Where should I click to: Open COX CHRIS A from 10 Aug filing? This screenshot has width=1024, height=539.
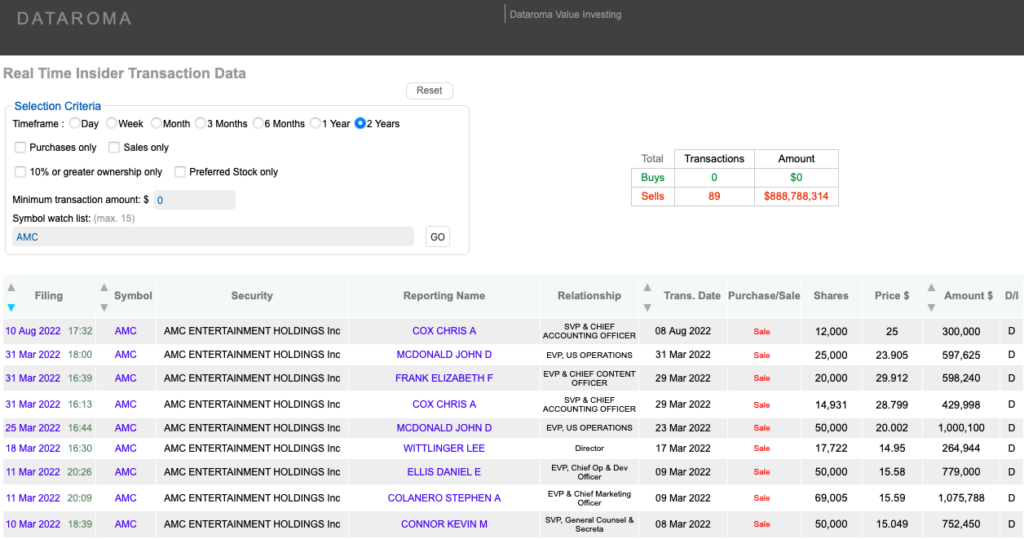[444, 331]
